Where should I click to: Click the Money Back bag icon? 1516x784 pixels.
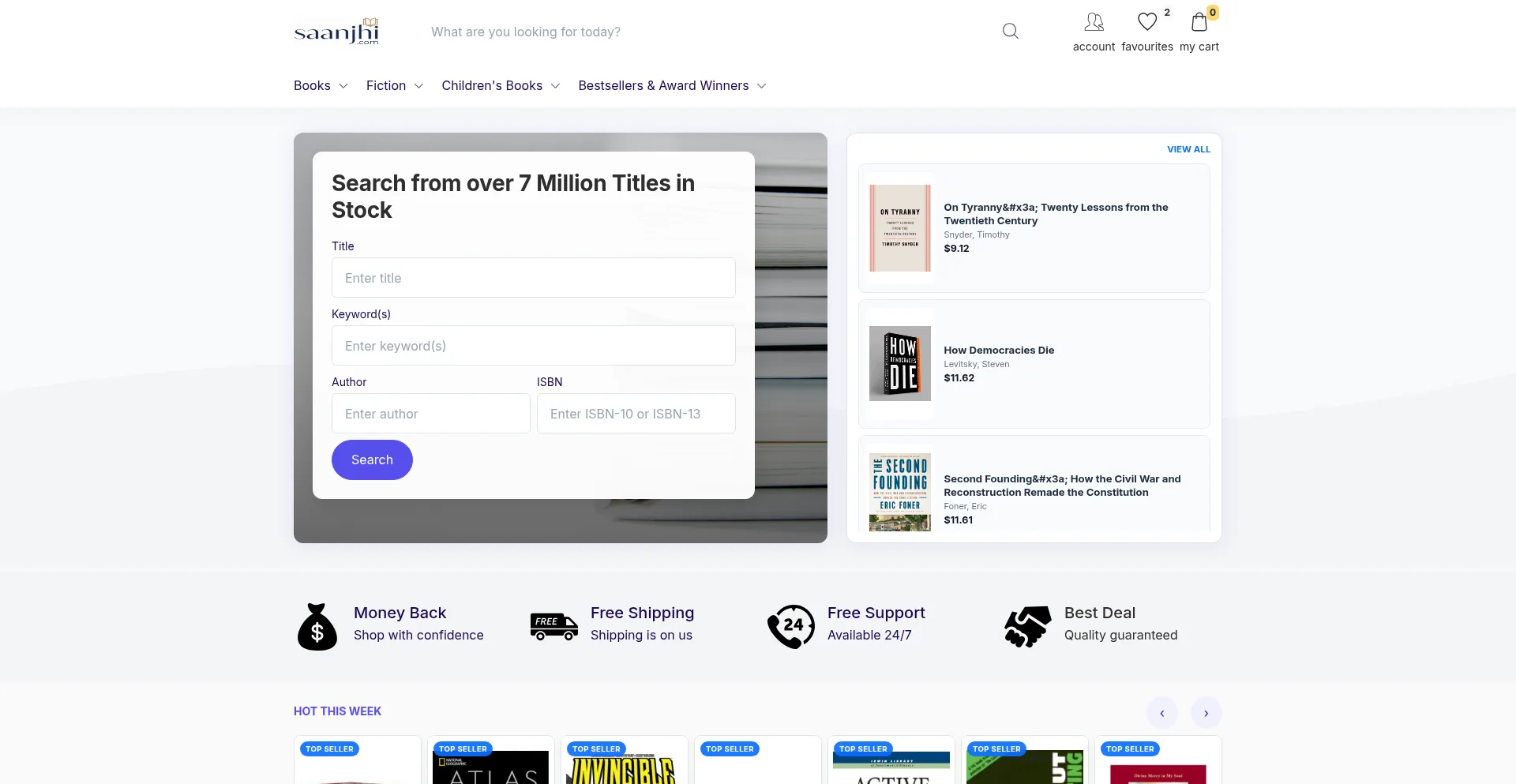(317, 626)
